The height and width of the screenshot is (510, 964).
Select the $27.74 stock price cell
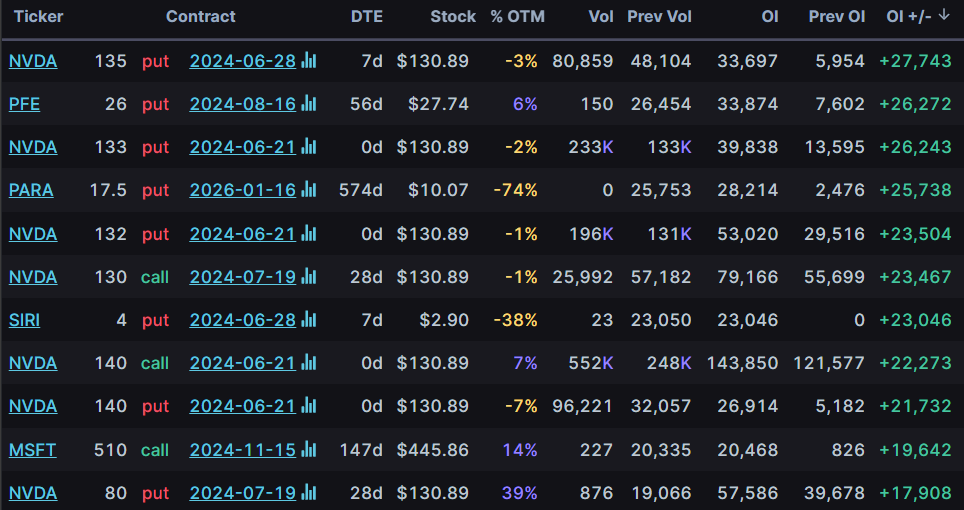pyautogui.click(x=438, y=104)
